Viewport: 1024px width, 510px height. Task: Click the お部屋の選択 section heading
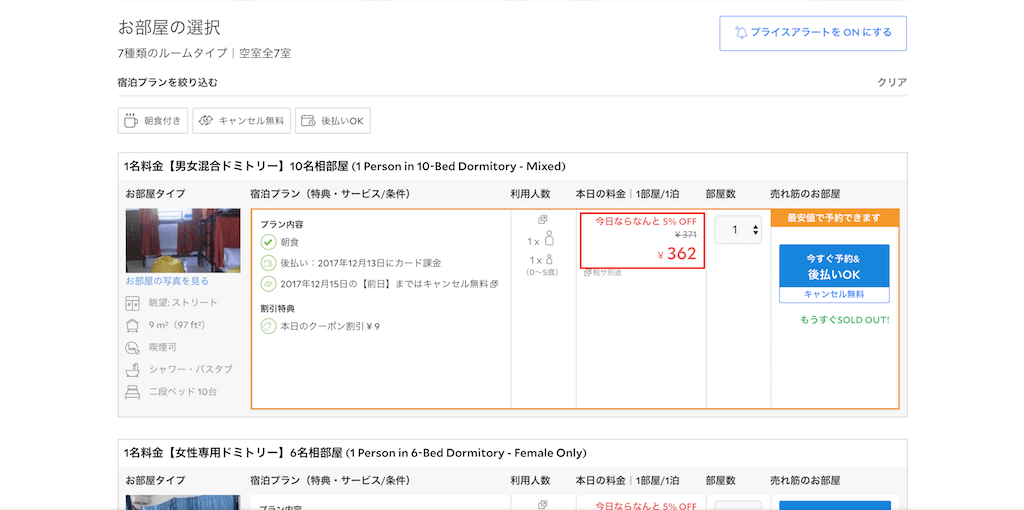click(x=169, y=27)
